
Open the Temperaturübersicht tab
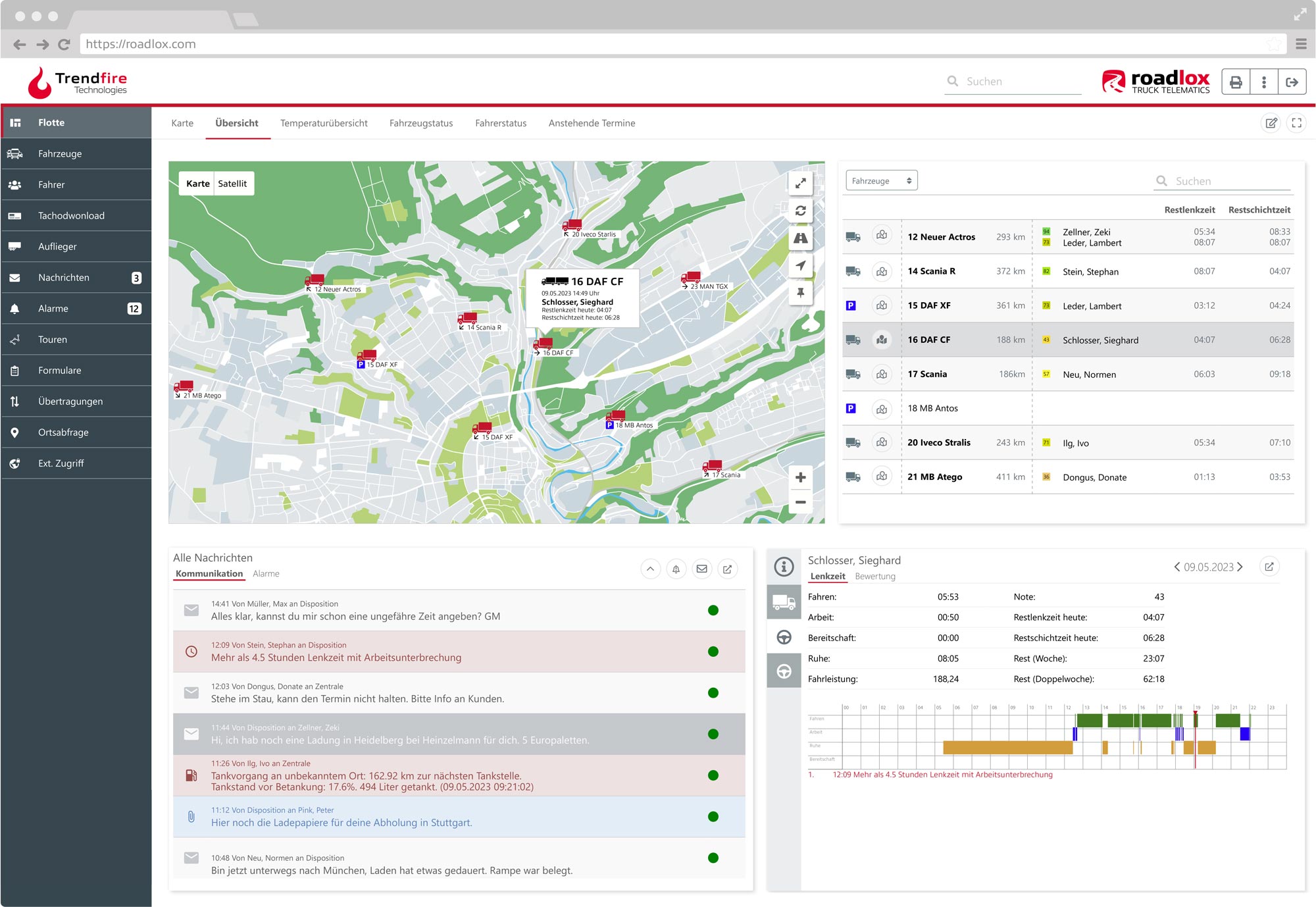[324, 123]
